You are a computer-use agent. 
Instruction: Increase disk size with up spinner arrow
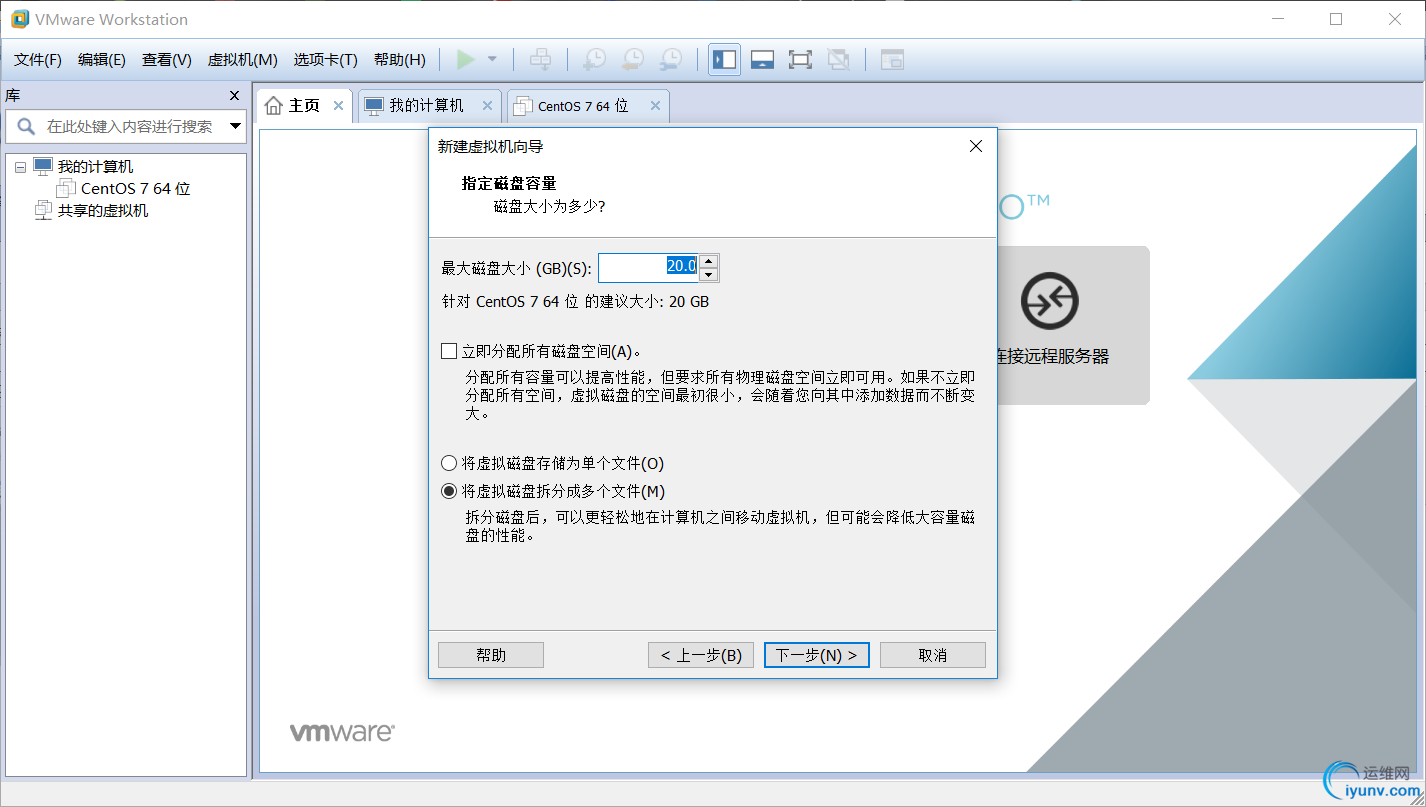coord(709,261)
